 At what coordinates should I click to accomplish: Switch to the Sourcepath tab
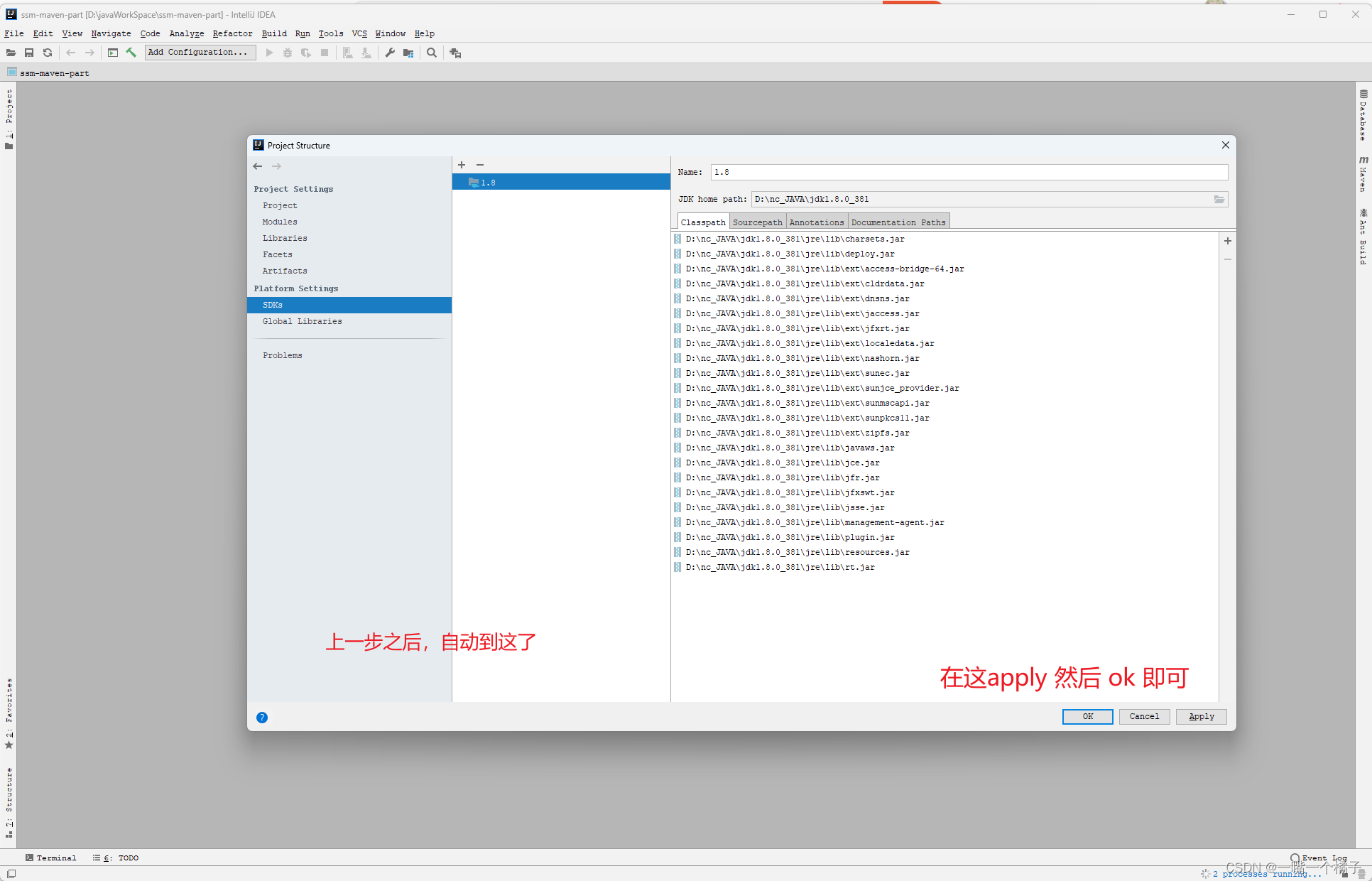[x=757, y=222]
